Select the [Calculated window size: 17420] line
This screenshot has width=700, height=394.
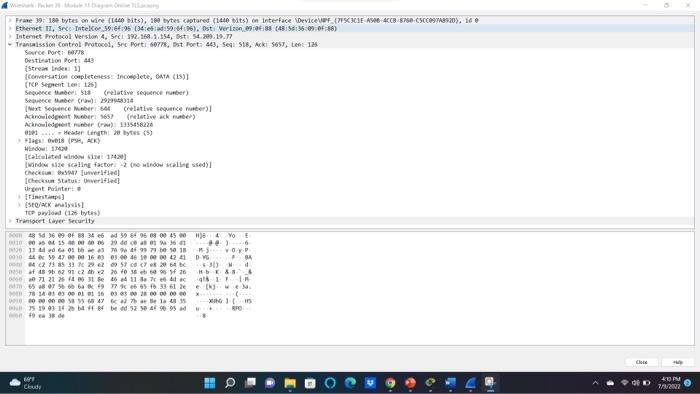tap(75, 157)
